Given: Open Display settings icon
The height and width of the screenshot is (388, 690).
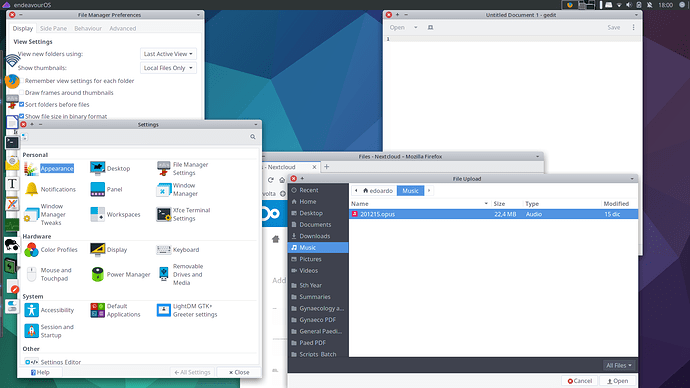Looking at the screenshot, I should point(97,249).
